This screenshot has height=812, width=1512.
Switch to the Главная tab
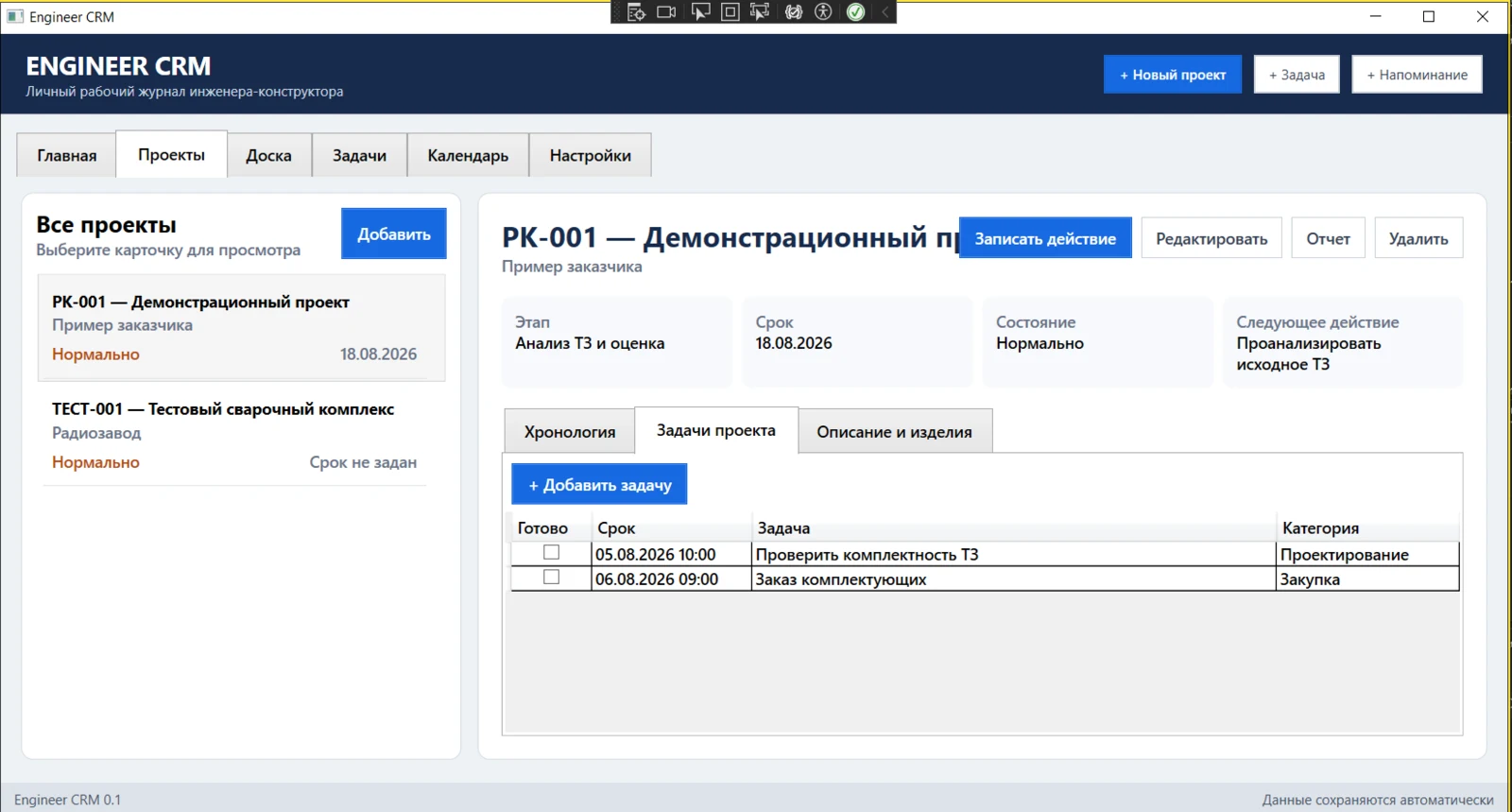click(x=66, y=155)
